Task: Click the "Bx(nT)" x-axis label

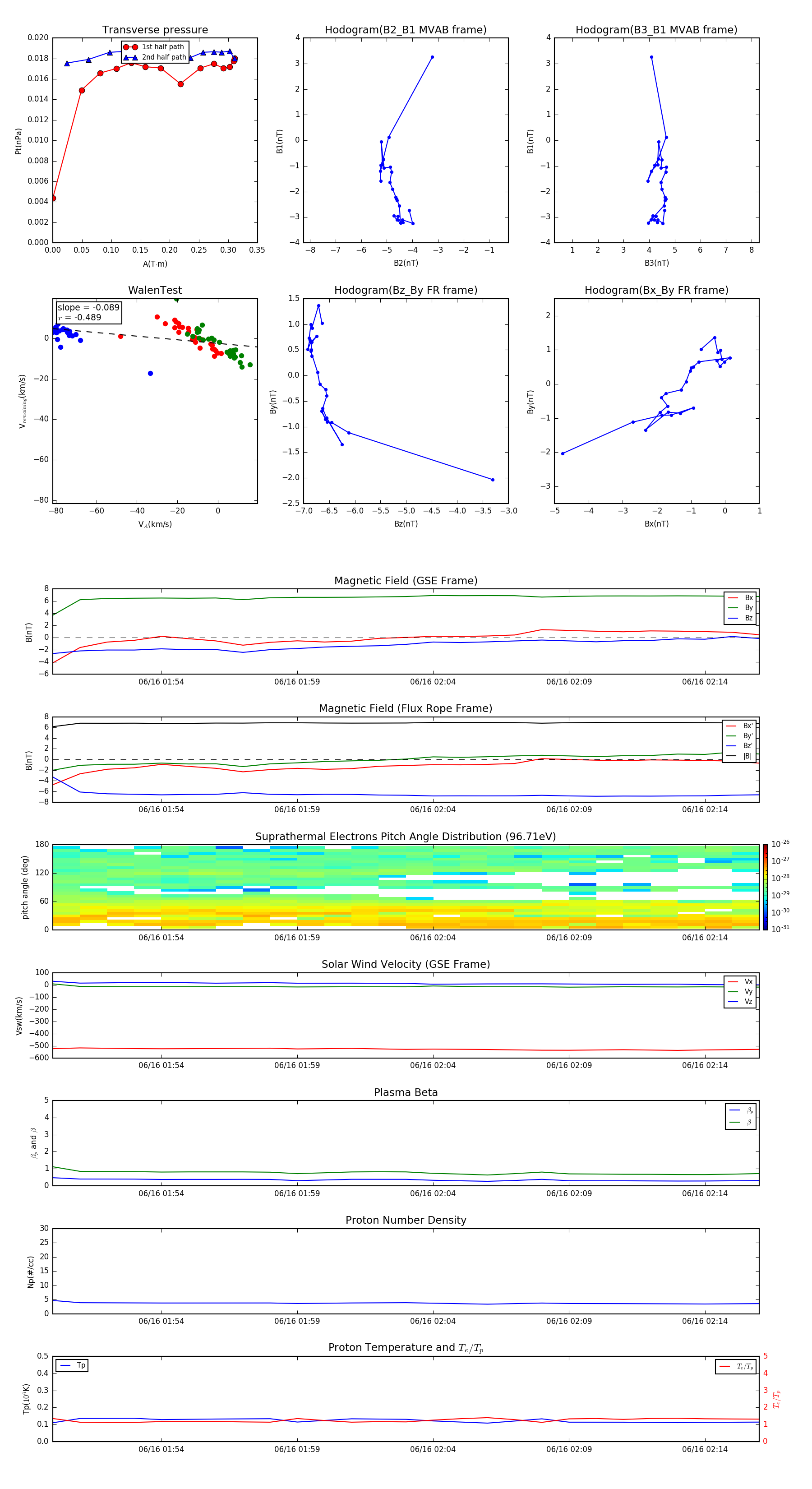Action: [x=656, y=524]
